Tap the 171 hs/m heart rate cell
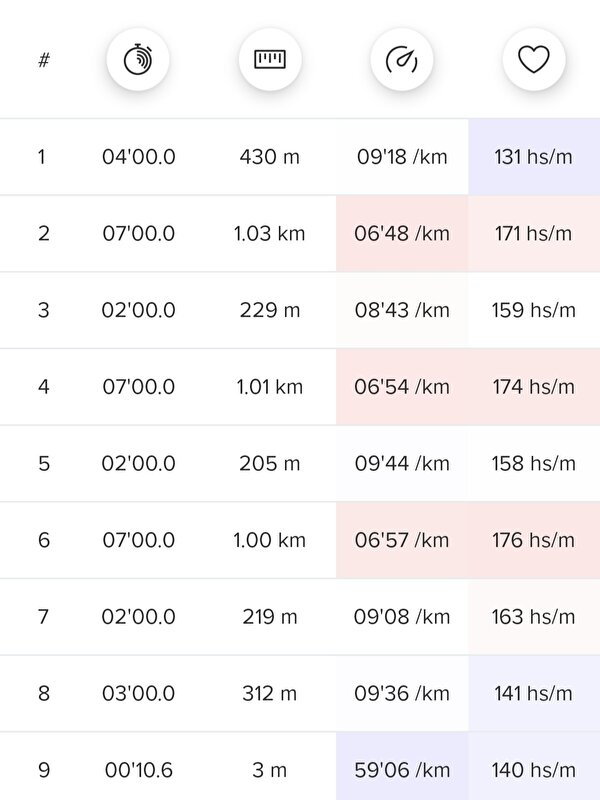The width and height of the screenshot is (600, 800). 534,234
